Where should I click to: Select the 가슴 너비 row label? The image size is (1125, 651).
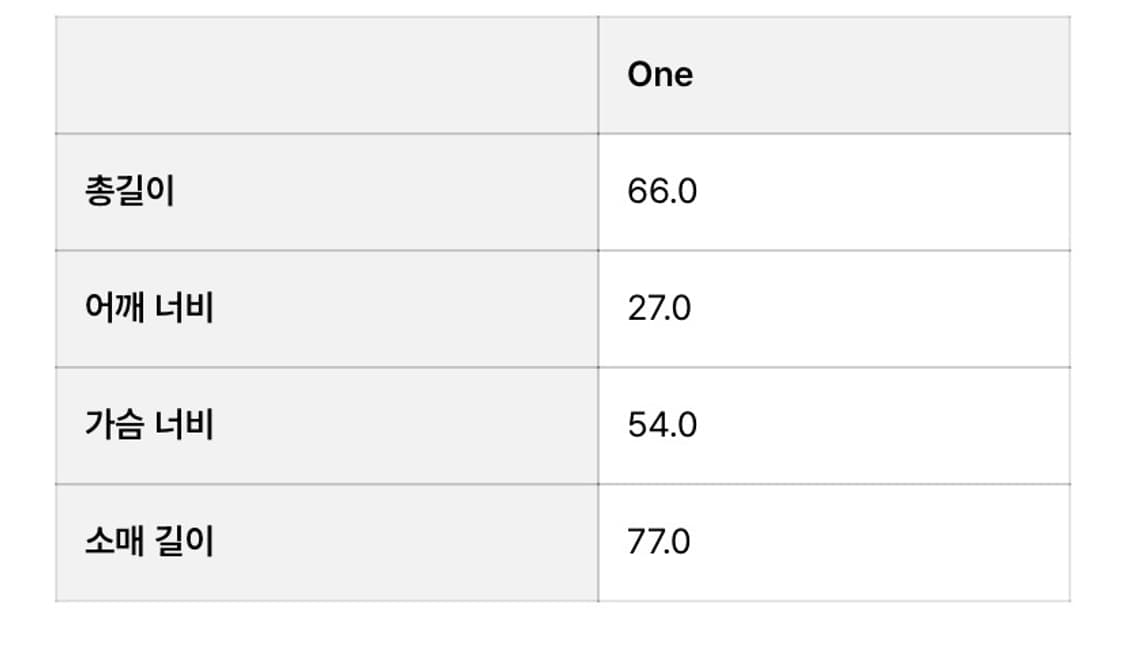[149, 425]
